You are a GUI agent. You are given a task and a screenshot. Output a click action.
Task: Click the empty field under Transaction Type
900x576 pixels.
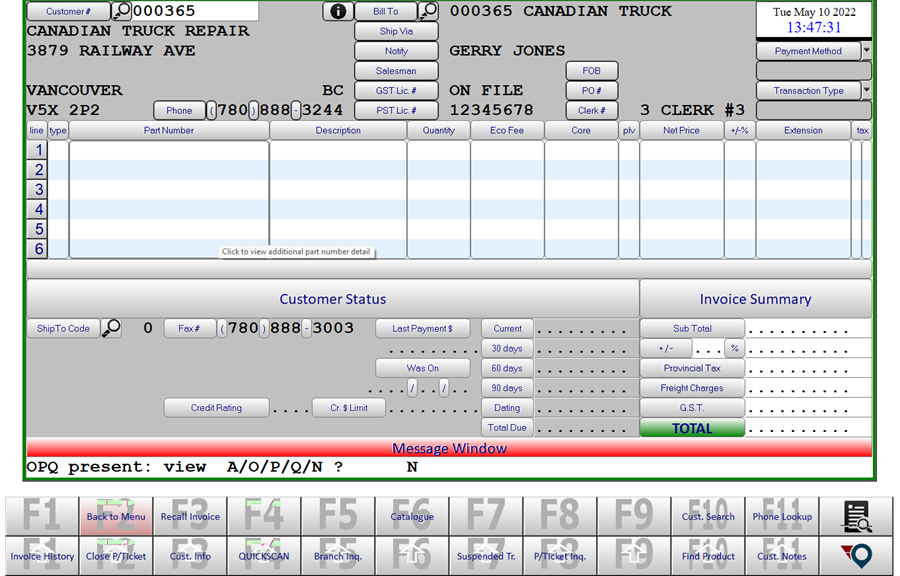(814, 110)
